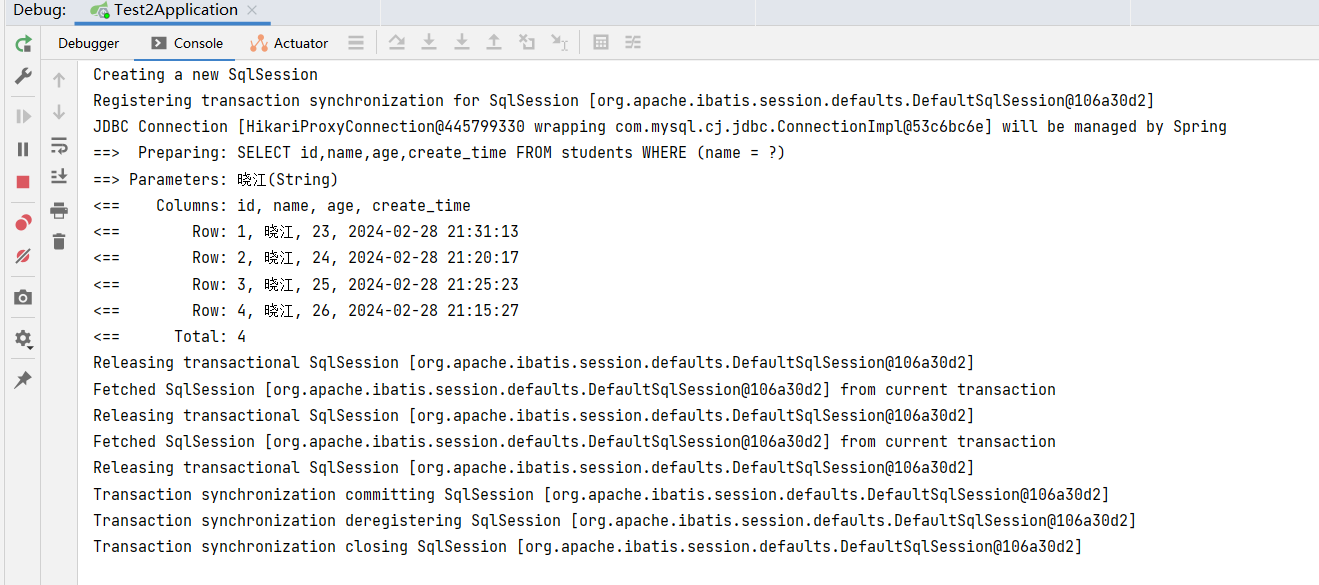Open run configuration via the wrench icon

(x=23, y=77)
